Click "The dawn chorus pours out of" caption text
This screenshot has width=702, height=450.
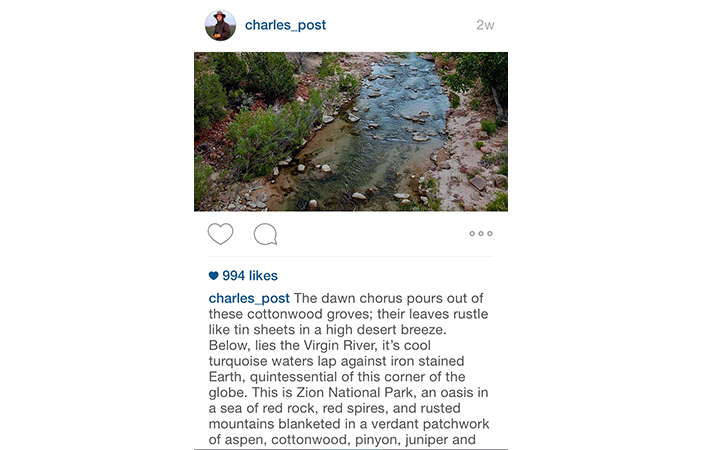click(389, 298)
